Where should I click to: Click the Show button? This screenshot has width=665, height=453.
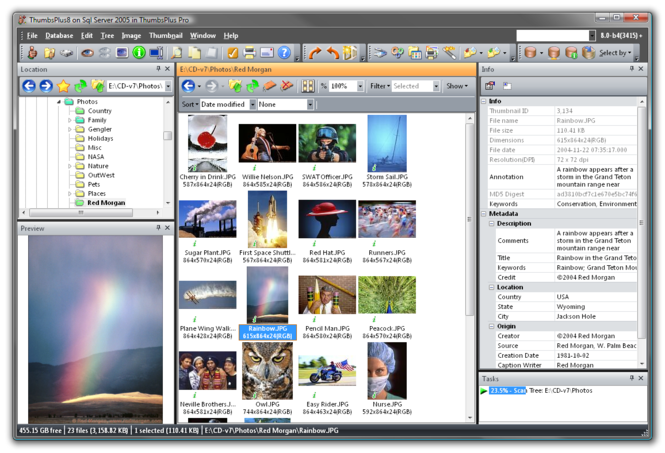tap(457, 86)
